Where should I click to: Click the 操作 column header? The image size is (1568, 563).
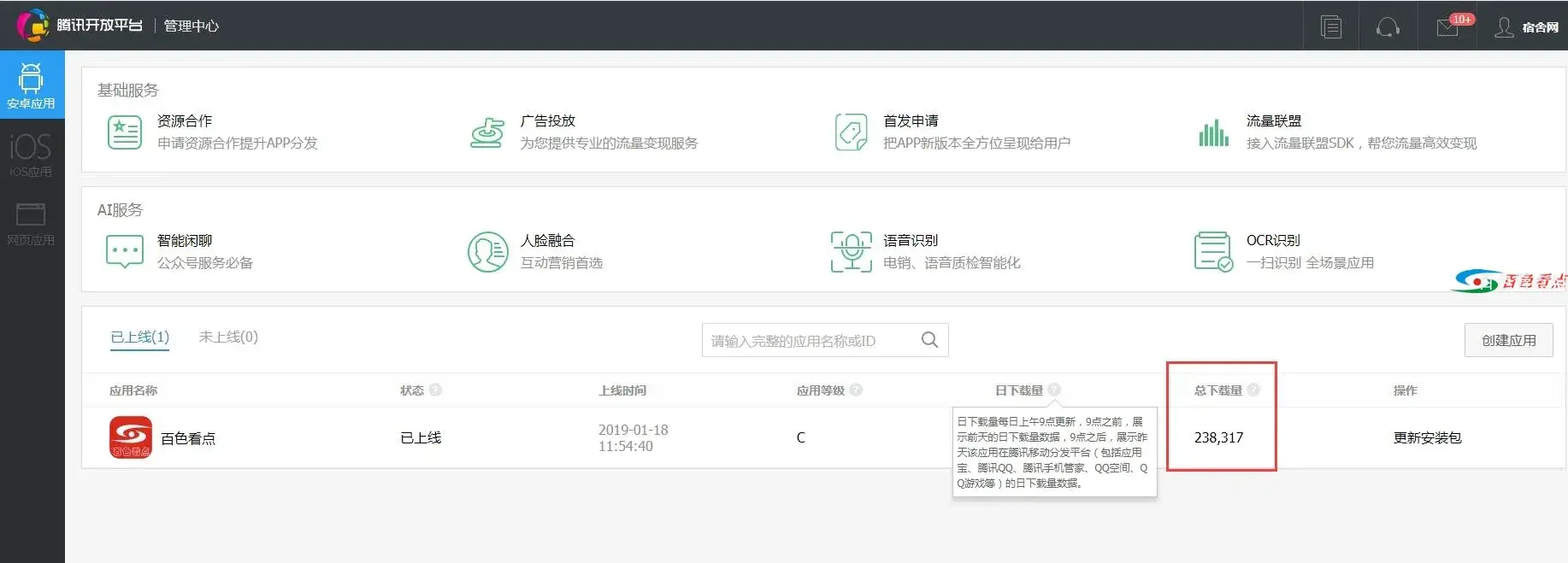tap(1406, 390)
